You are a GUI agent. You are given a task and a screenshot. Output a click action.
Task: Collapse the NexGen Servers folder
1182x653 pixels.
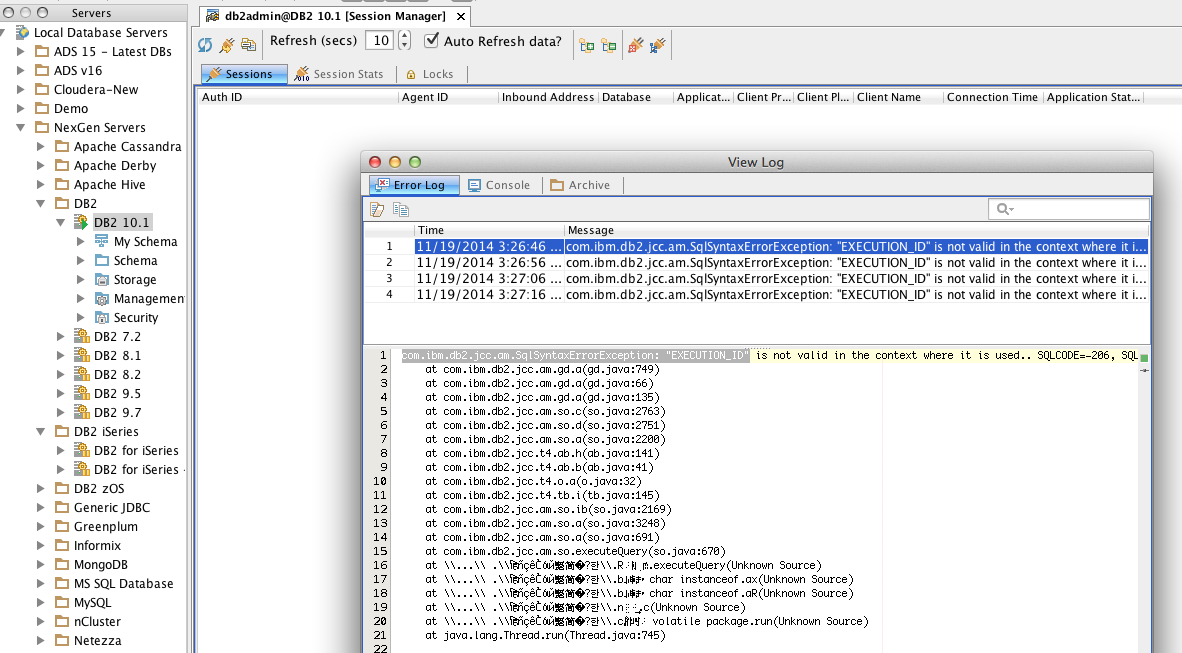click(21, 128)
